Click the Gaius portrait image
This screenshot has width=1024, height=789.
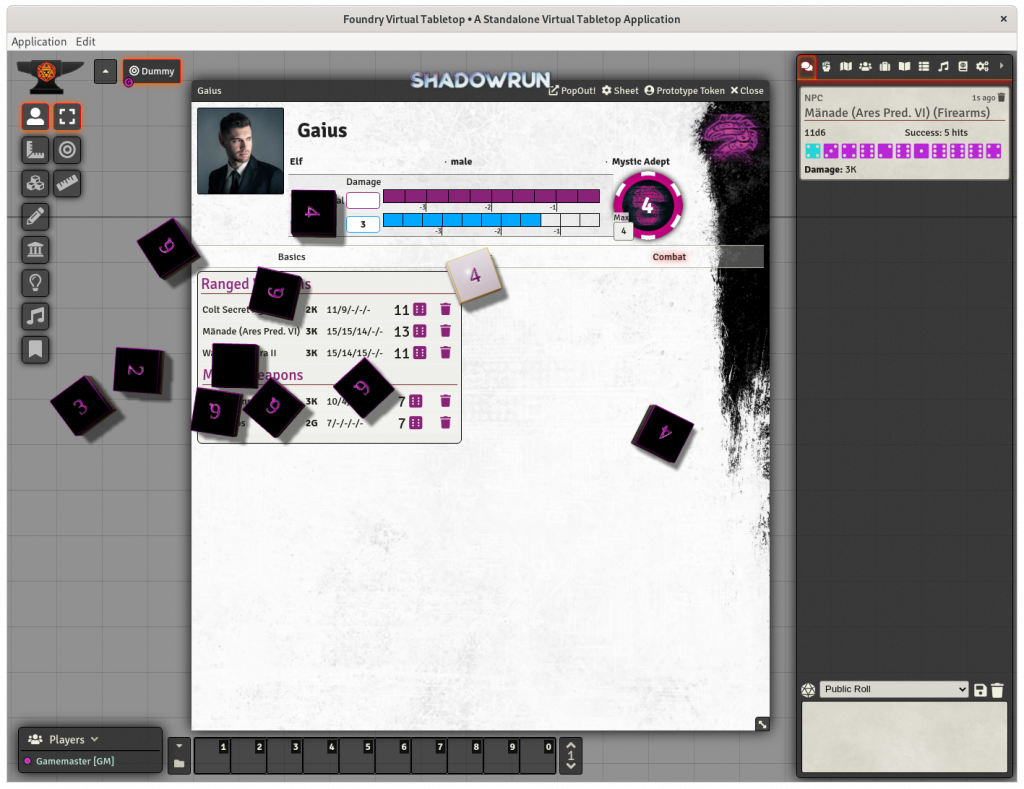pyautogui.click(x=240, y=151)
